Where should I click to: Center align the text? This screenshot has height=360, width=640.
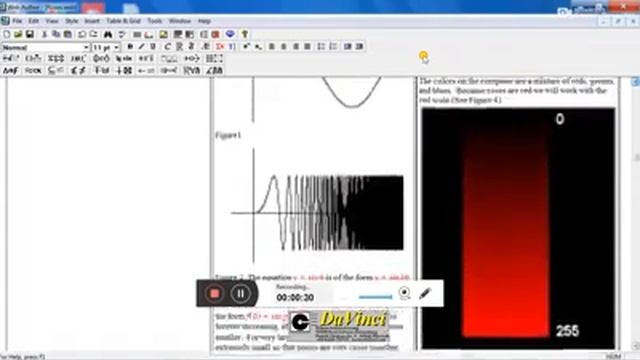(284, 47)
